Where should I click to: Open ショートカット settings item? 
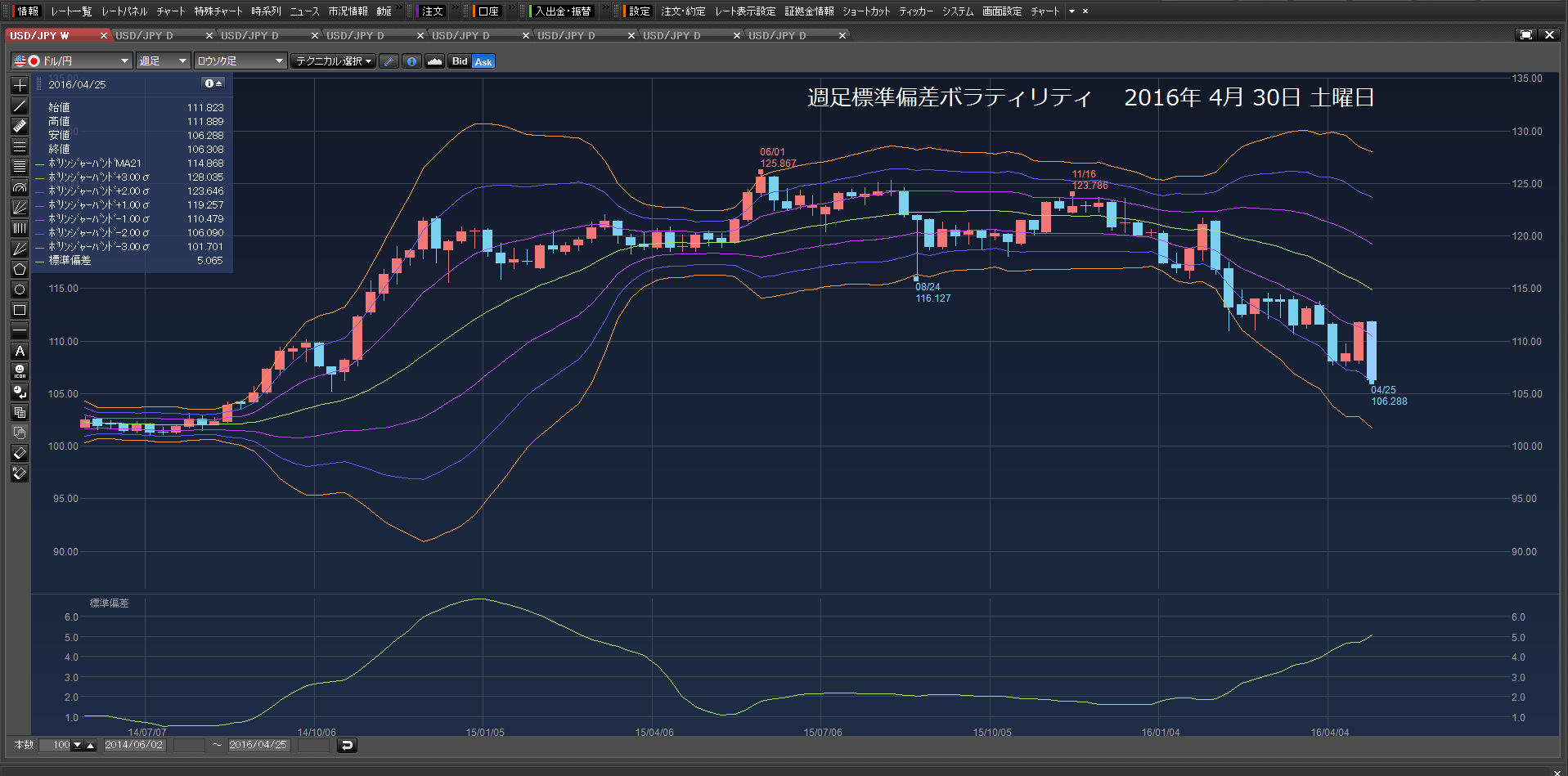point(866,11)
